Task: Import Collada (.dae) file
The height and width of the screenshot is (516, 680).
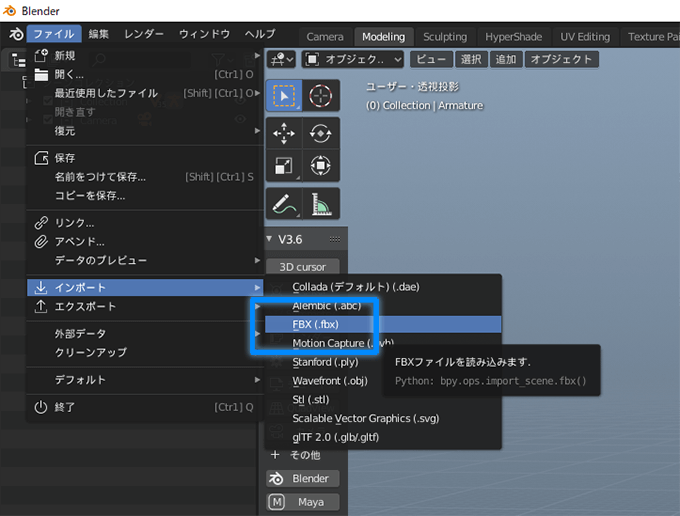Action: [383, 287]
